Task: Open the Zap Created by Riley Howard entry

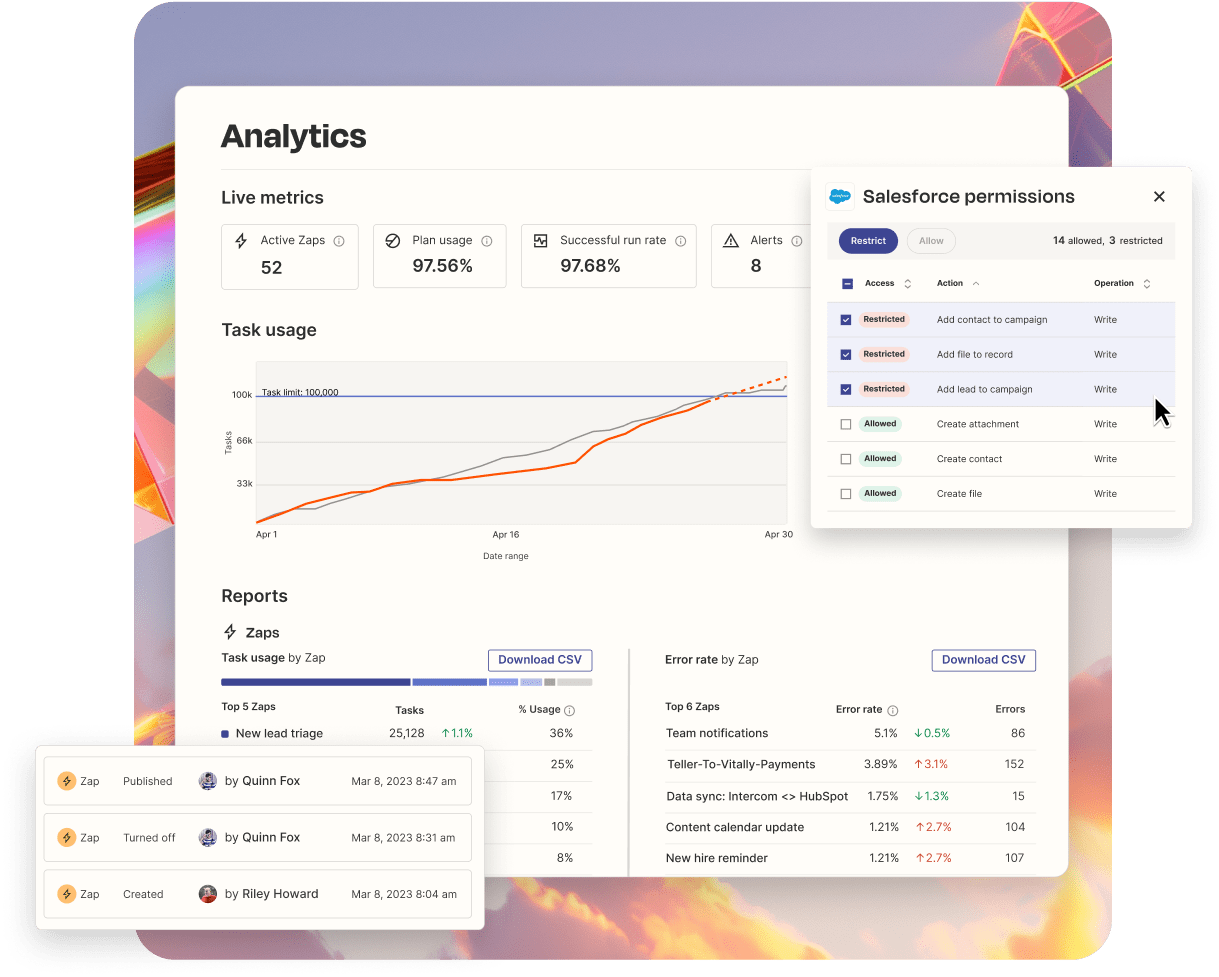Action: [x=257, y=894]
